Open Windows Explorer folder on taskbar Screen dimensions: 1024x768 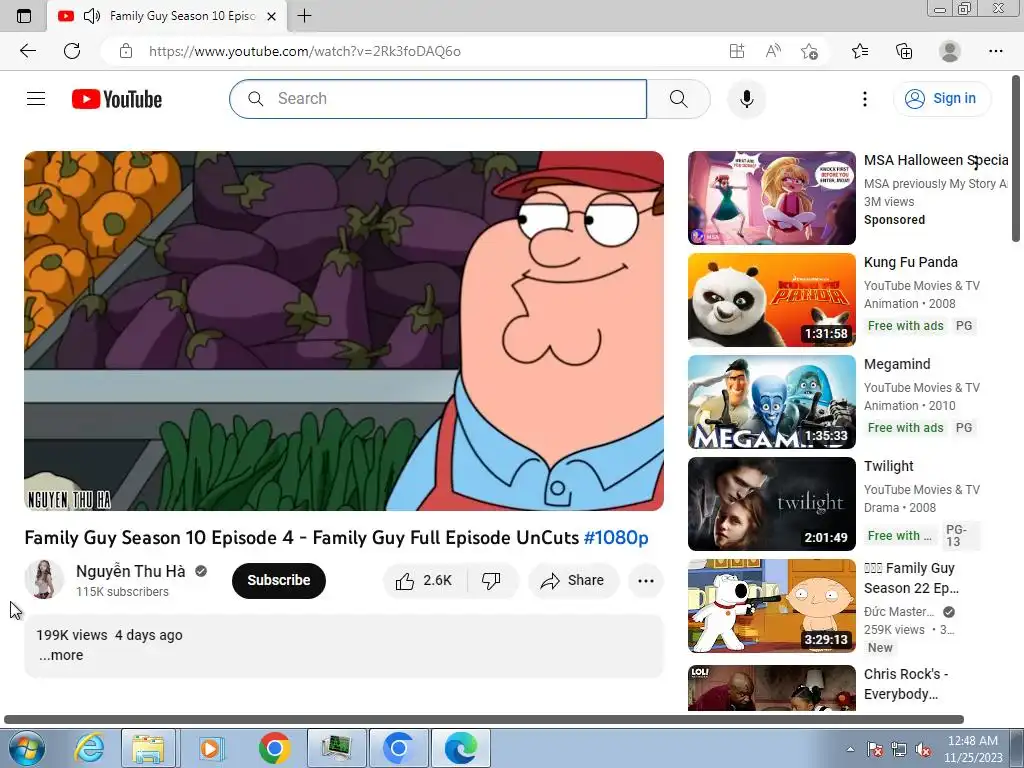(148, 748)
